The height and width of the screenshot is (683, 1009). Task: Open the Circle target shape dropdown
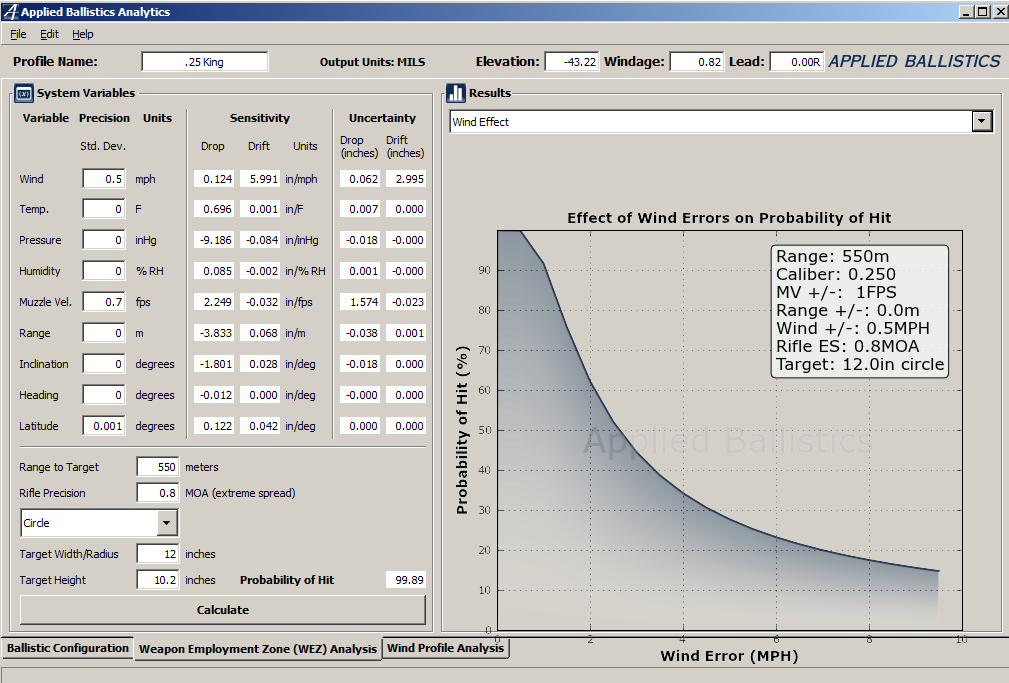coord(166,523)
